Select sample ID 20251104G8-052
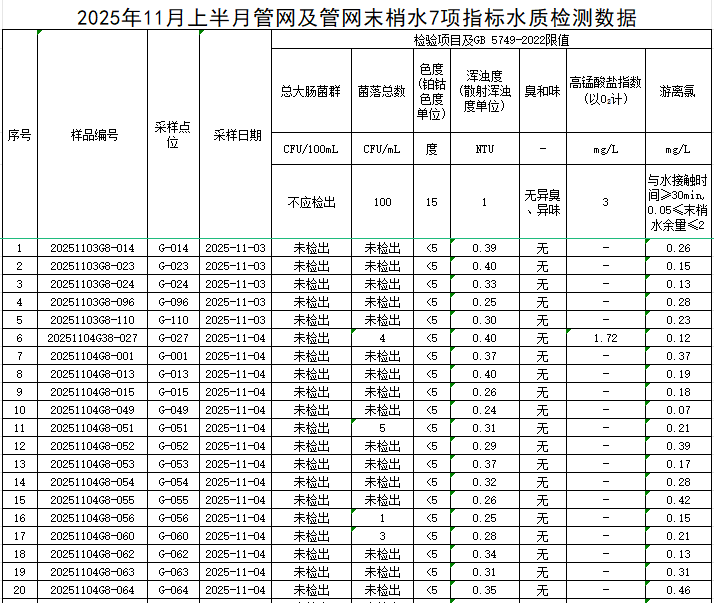This screenshot has height=603, width=714. [92, 446]
